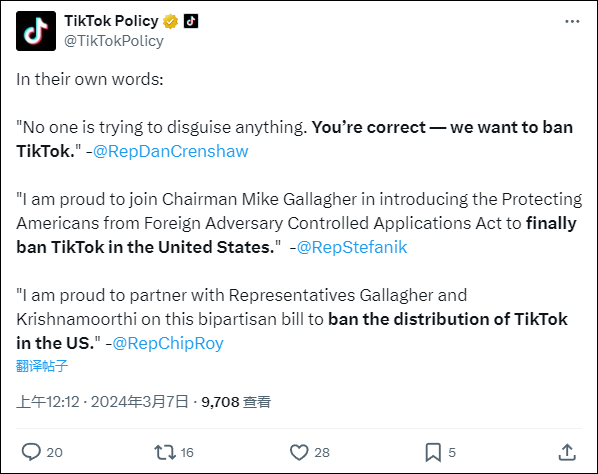Click the TikTok Policy display name
The height and width of the screenshot is (474, 598).
point(111,21)
